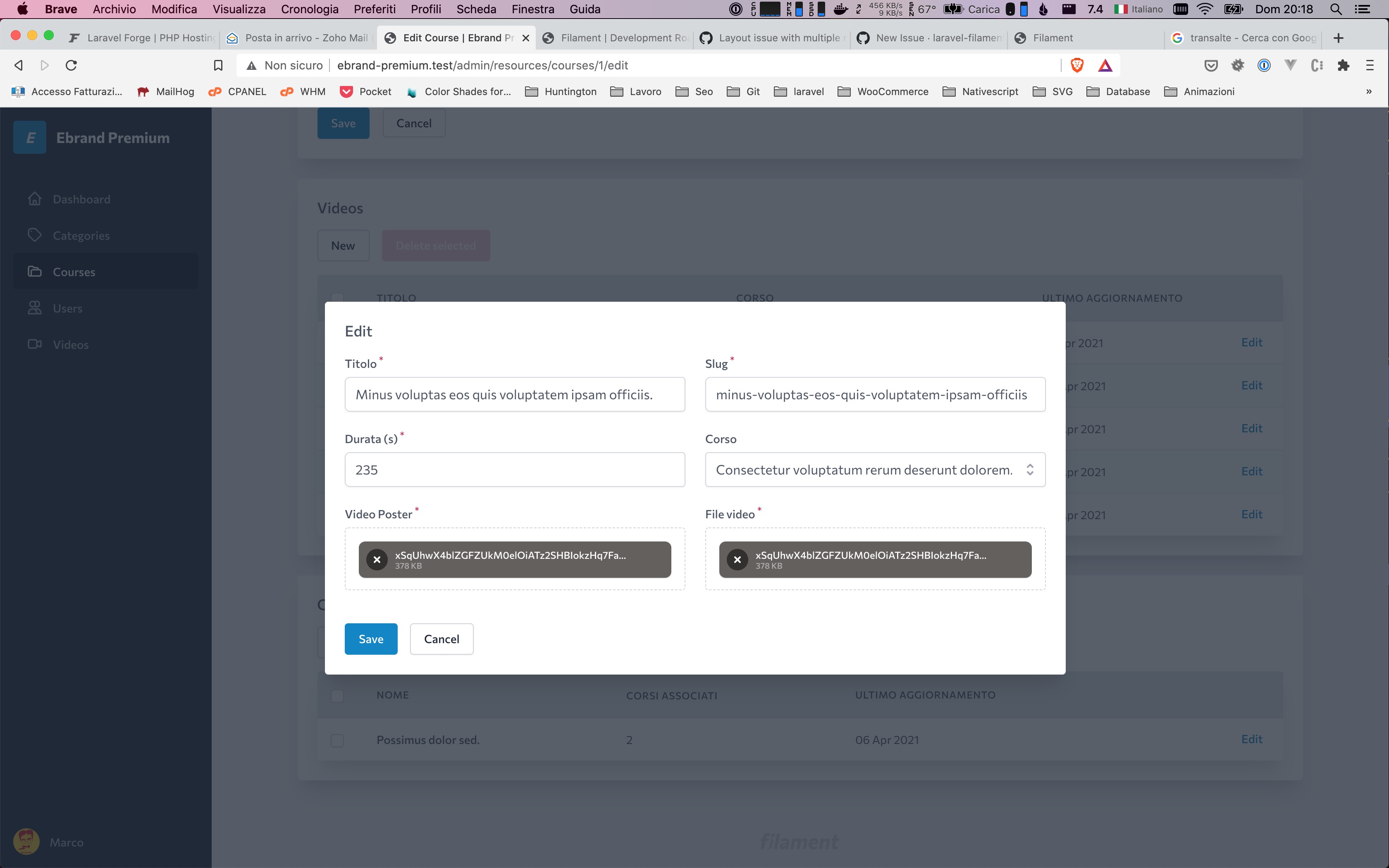This screenshot has width=1389, height=868.
Task: Close the Edit Course tab
Action: coord(526,38)
